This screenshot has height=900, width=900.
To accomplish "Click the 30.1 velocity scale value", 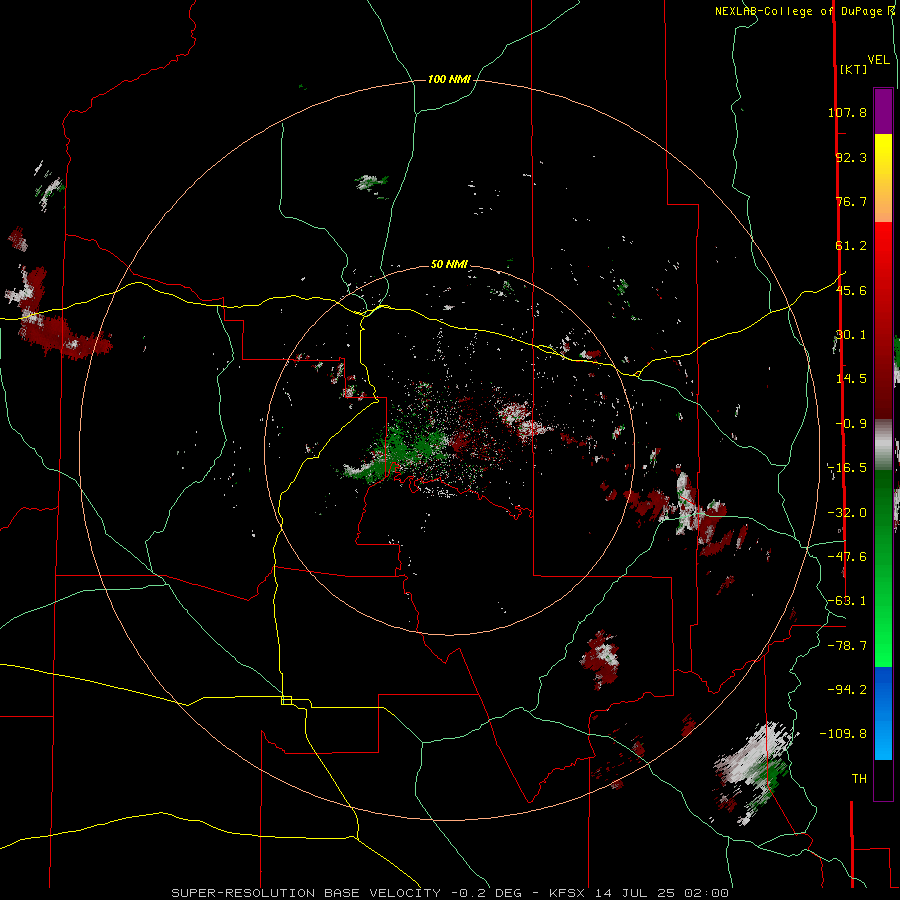I will click(851, 335).
